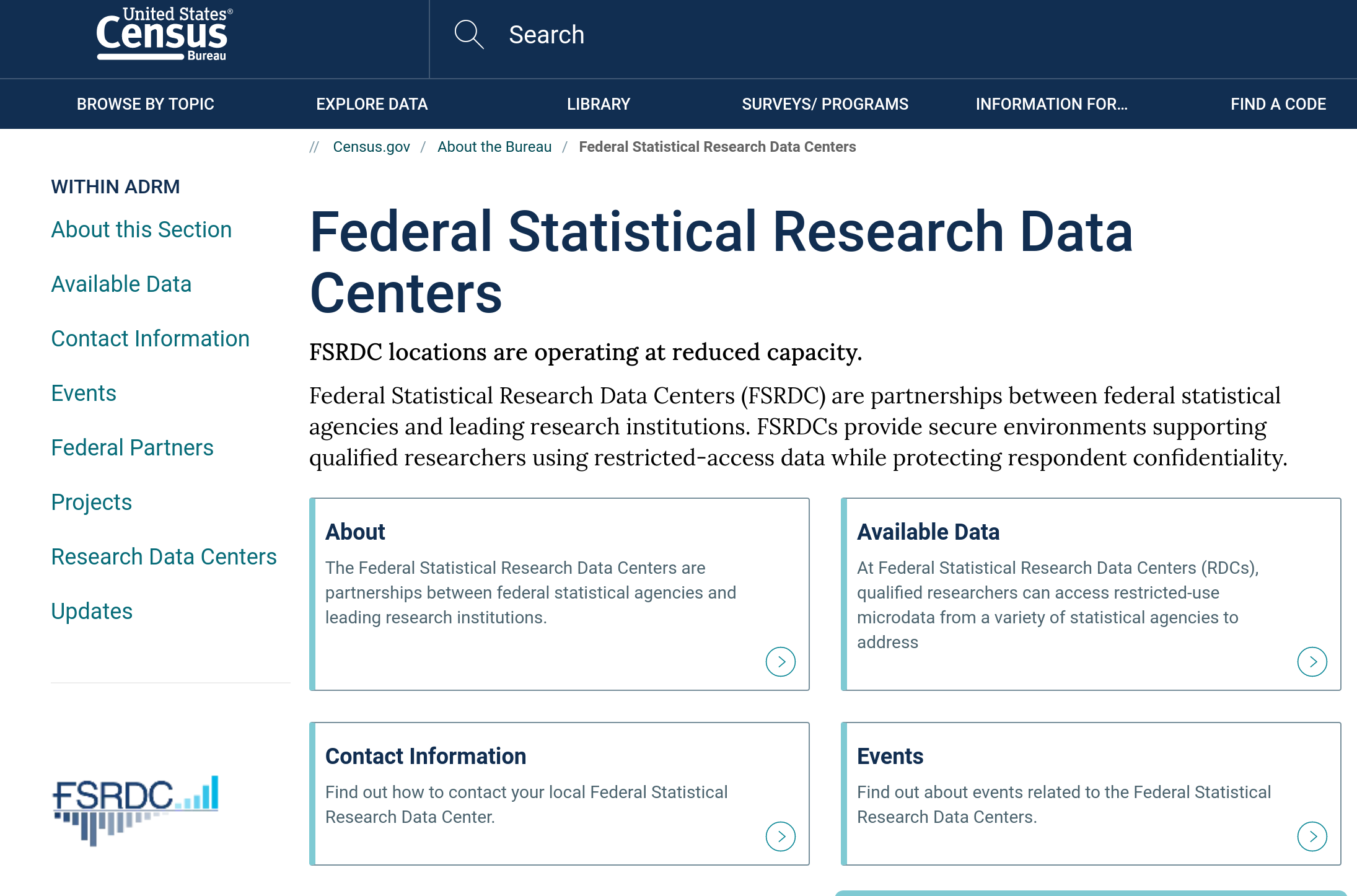Click the arrow icon in Contact Information card

[x=780, y=837]
